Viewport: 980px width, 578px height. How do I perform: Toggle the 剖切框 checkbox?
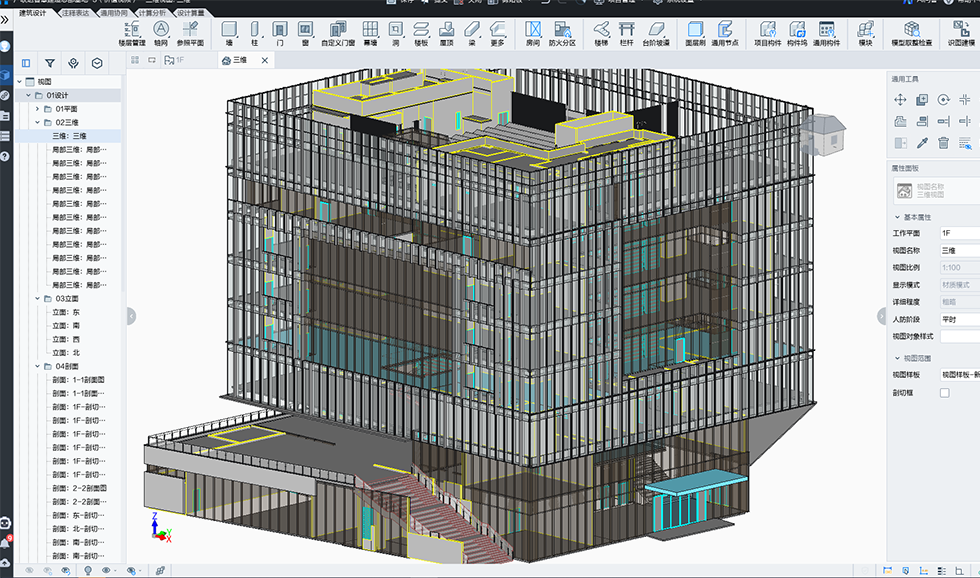coord(945,393)
